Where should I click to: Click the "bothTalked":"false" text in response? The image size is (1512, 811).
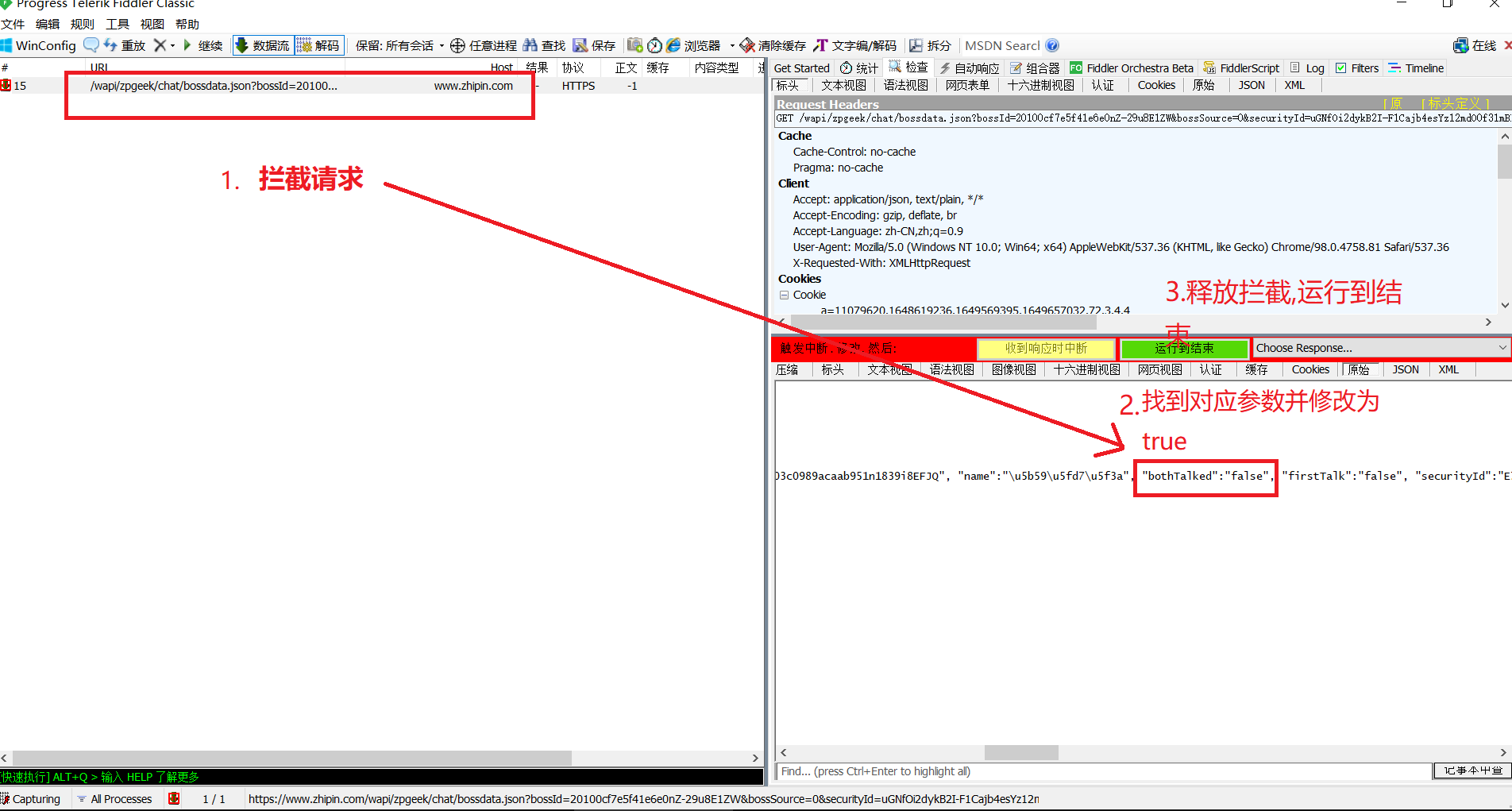click(1205, 476)
